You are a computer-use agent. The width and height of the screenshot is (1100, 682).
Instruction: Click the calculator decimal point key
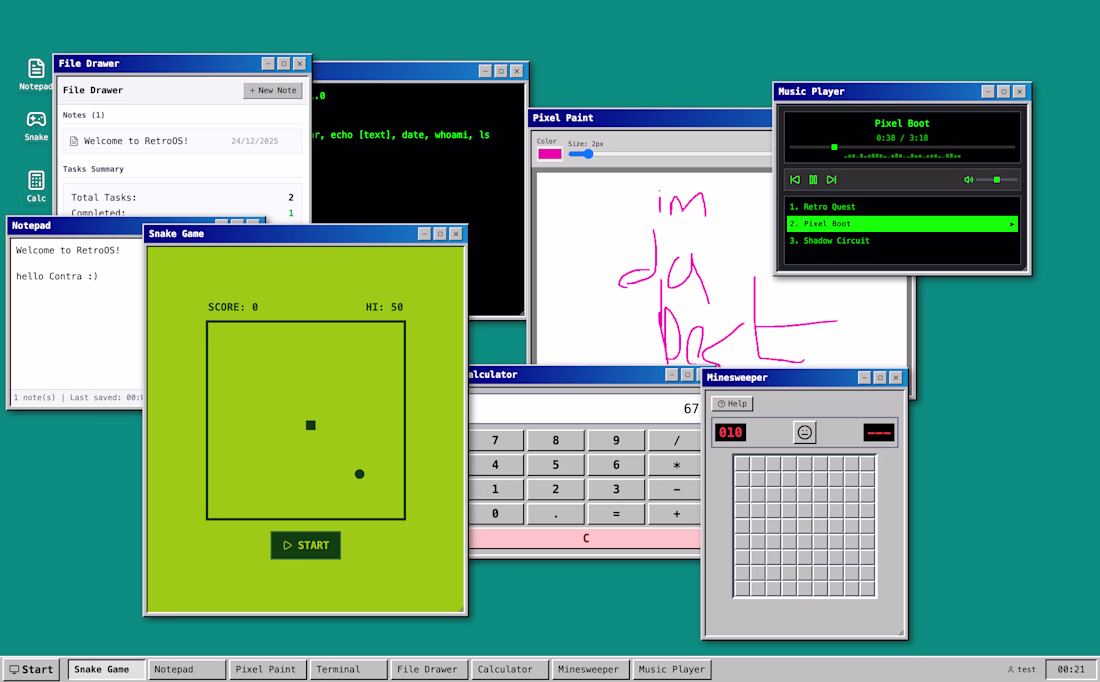click(x=556, y=514)
